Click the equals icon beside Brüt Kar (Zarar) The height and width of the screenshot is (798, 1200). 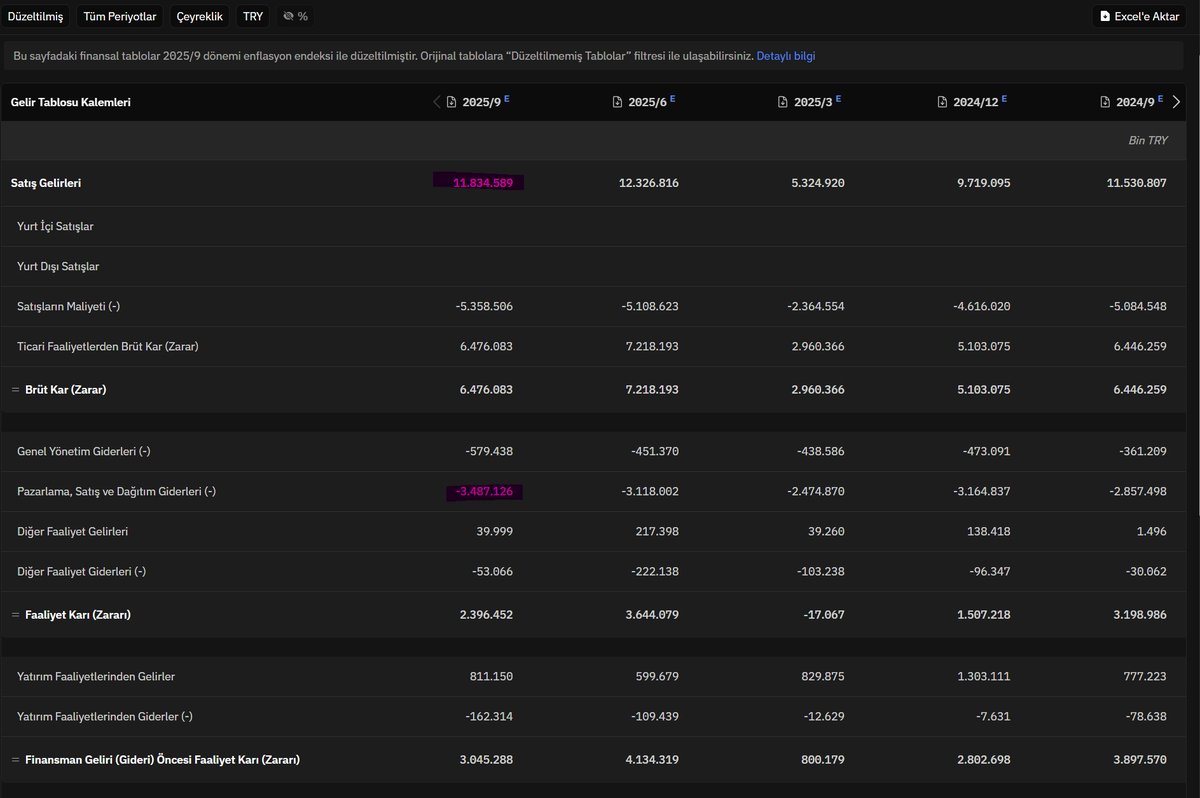pos(15,390)
